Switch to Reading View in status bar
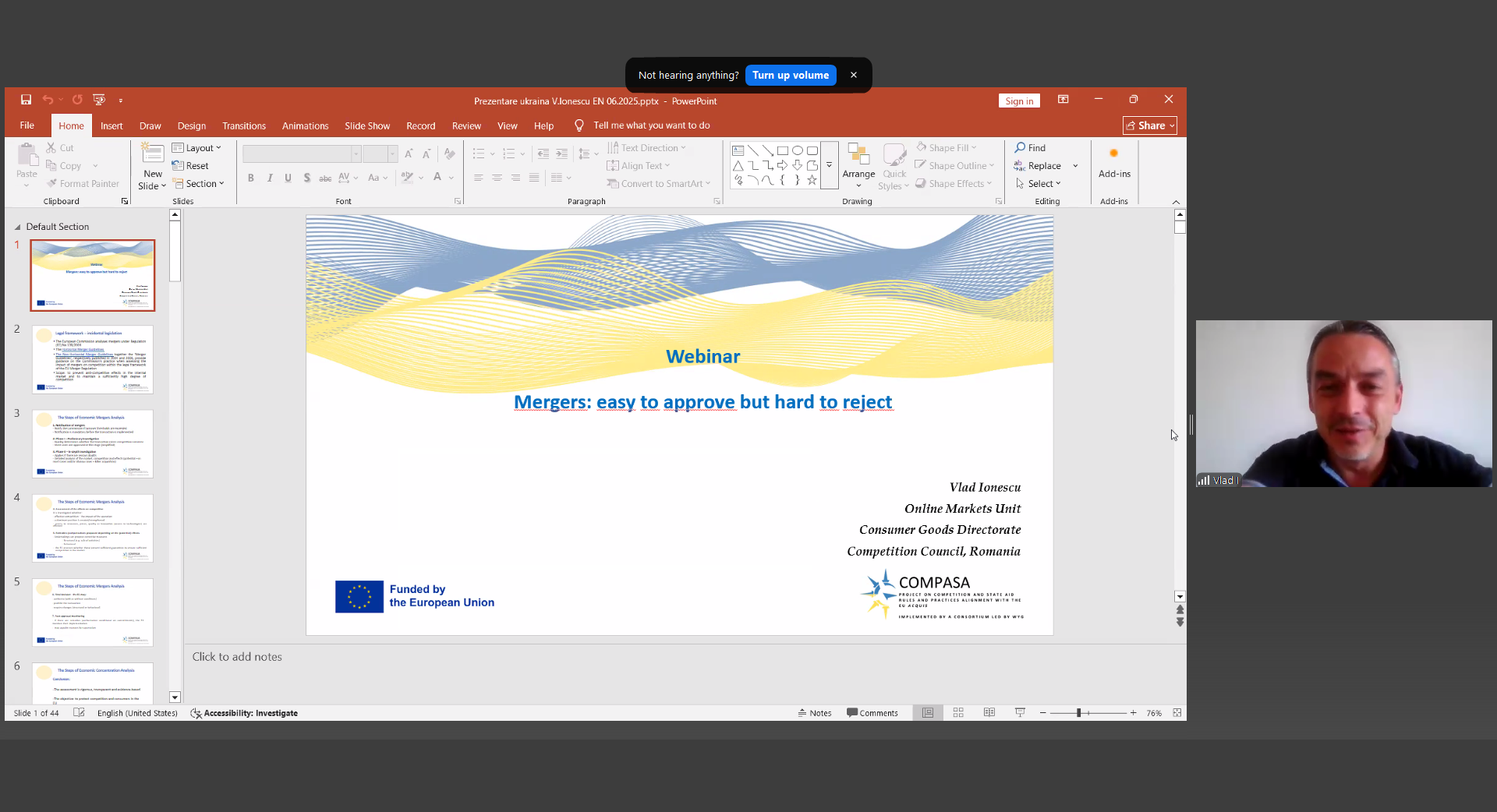The image size is (1497, 812). (989, 712)
